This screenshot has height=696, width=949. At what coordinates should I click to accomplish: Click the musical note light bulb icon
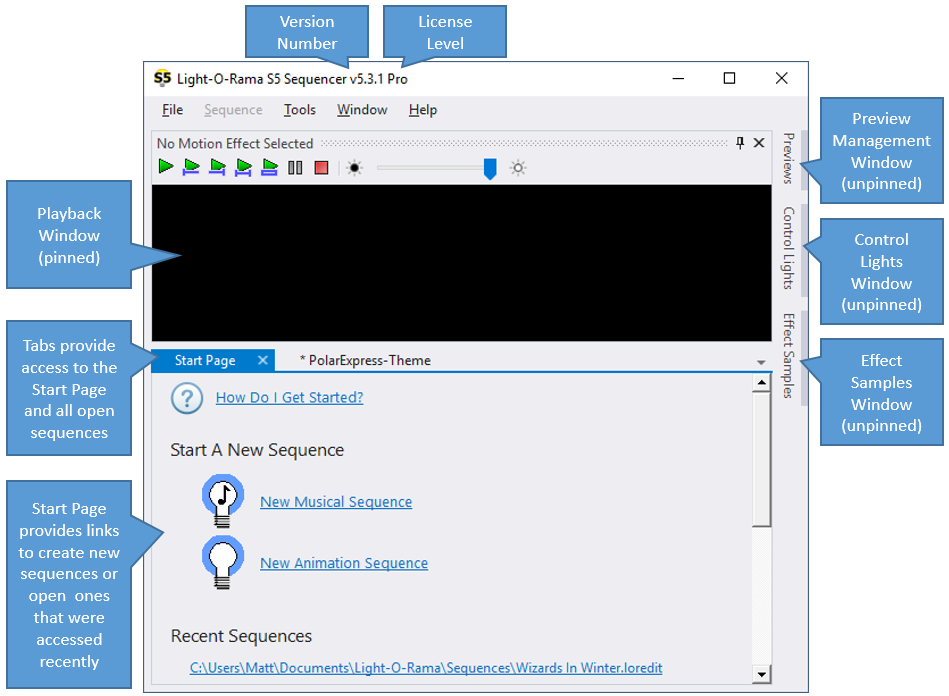223,501
